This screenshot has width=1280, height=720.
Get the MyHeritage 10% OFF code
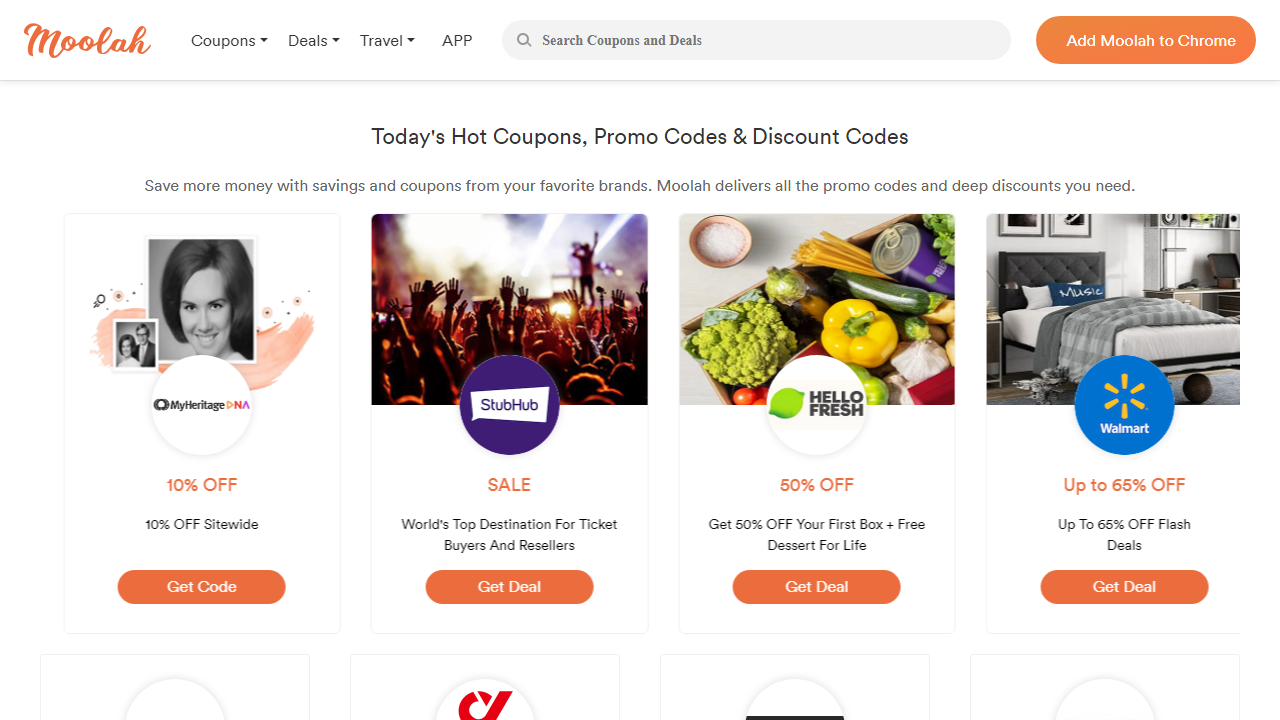(x=201, y=587)
